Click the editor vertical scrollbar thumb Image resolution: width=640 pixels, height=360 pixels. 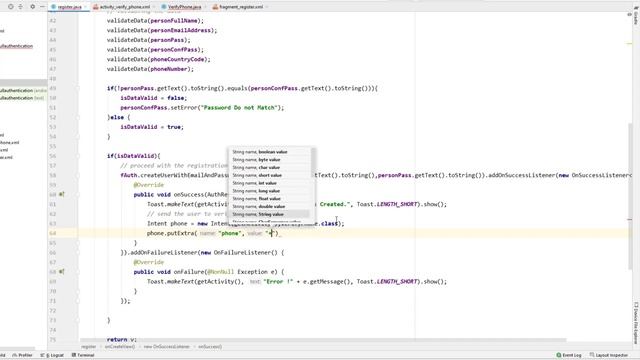coord(630,196)
